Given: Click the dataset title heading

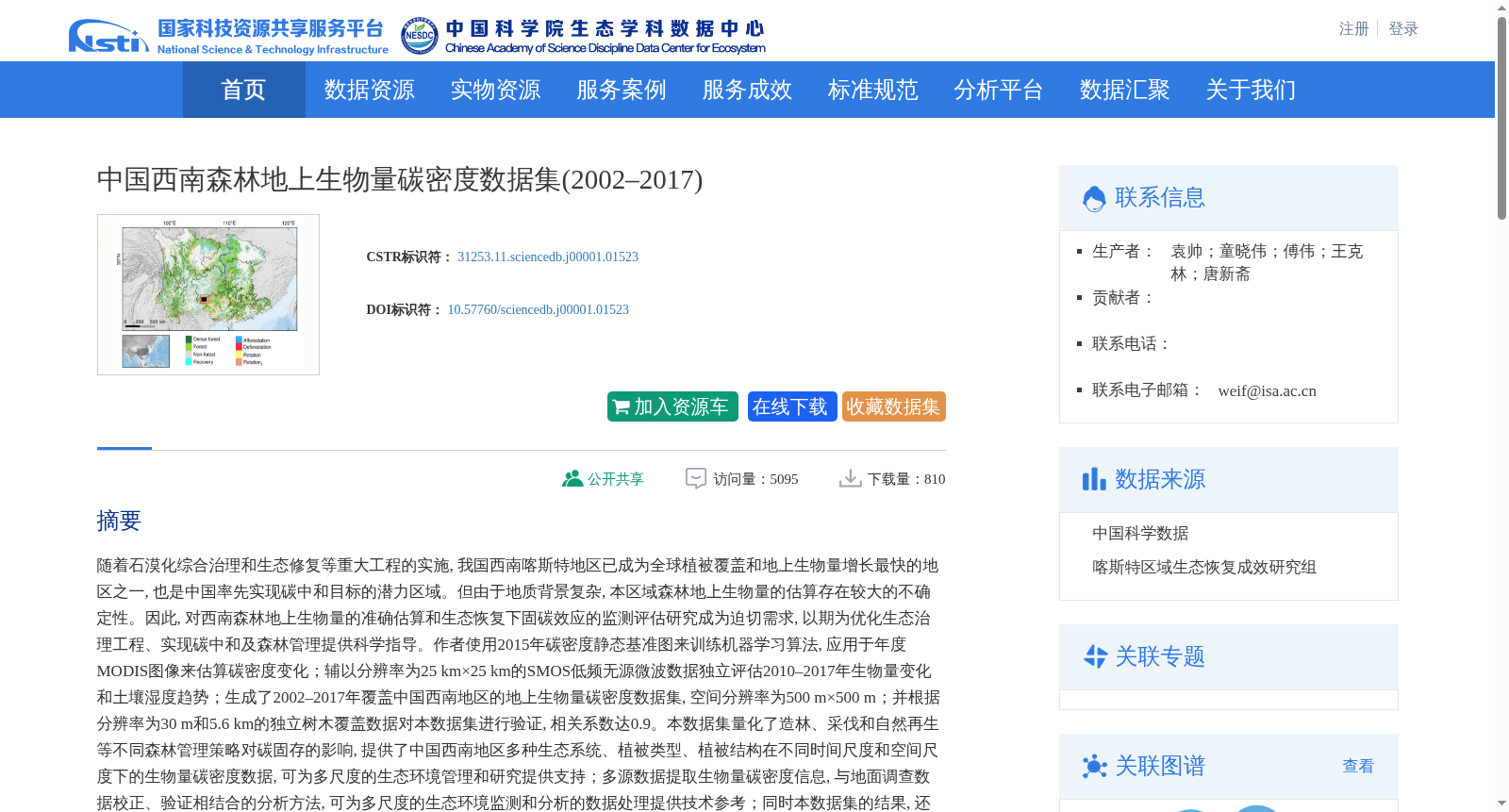Looking at the screenshot, I should tap(400, 179).
